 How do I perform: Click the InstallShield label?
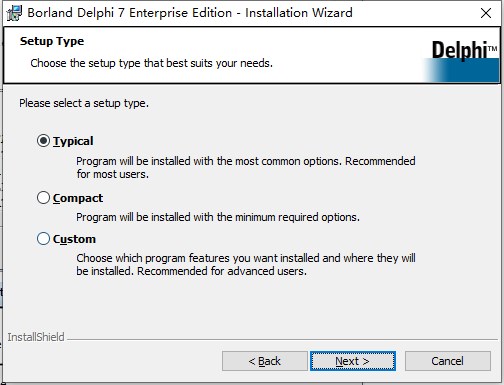[36, 337]
